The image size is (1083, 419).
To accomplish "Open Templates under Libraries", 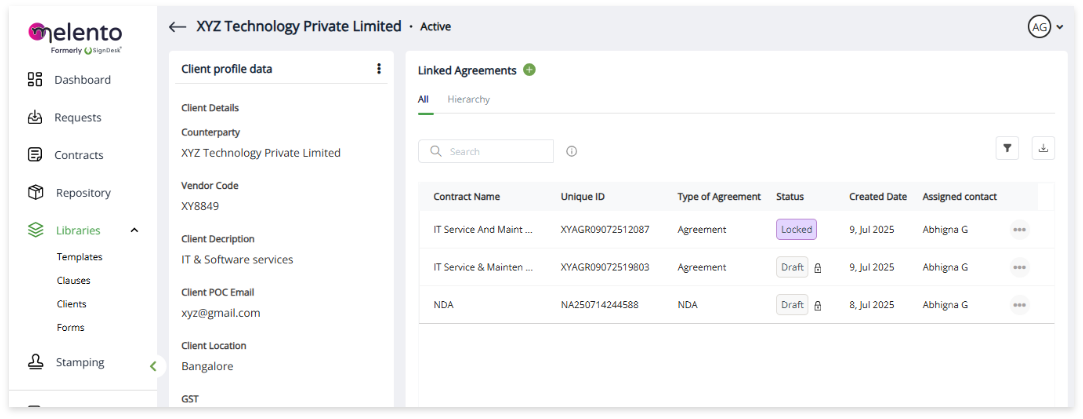I will point(79,257).
